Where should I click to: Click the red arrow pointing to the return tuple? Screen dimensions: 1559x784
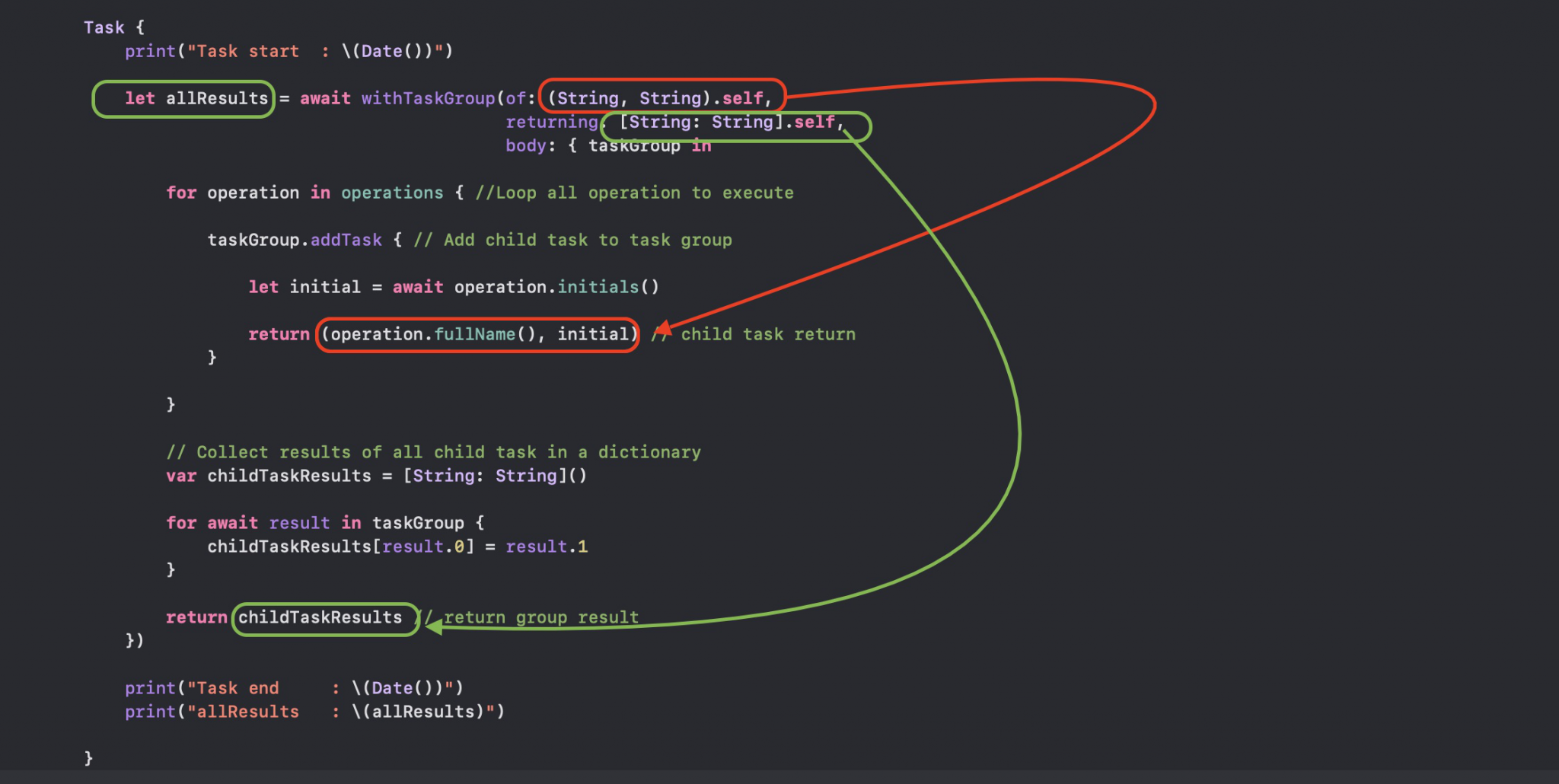[x=663, y=329]
